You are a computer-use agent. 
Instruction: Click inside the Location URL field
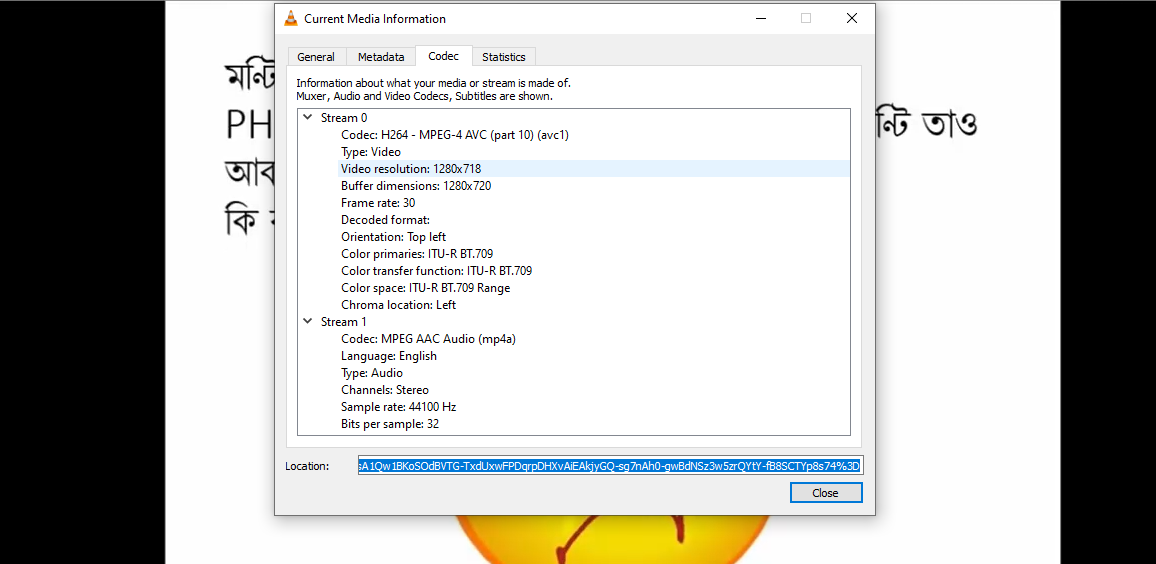click(610, 465)
